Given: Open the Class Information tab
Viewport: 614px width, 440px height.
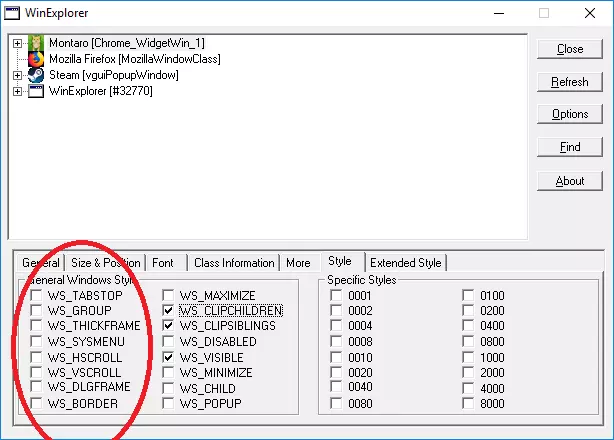Looking at the screenshot, I should [234, 263].
